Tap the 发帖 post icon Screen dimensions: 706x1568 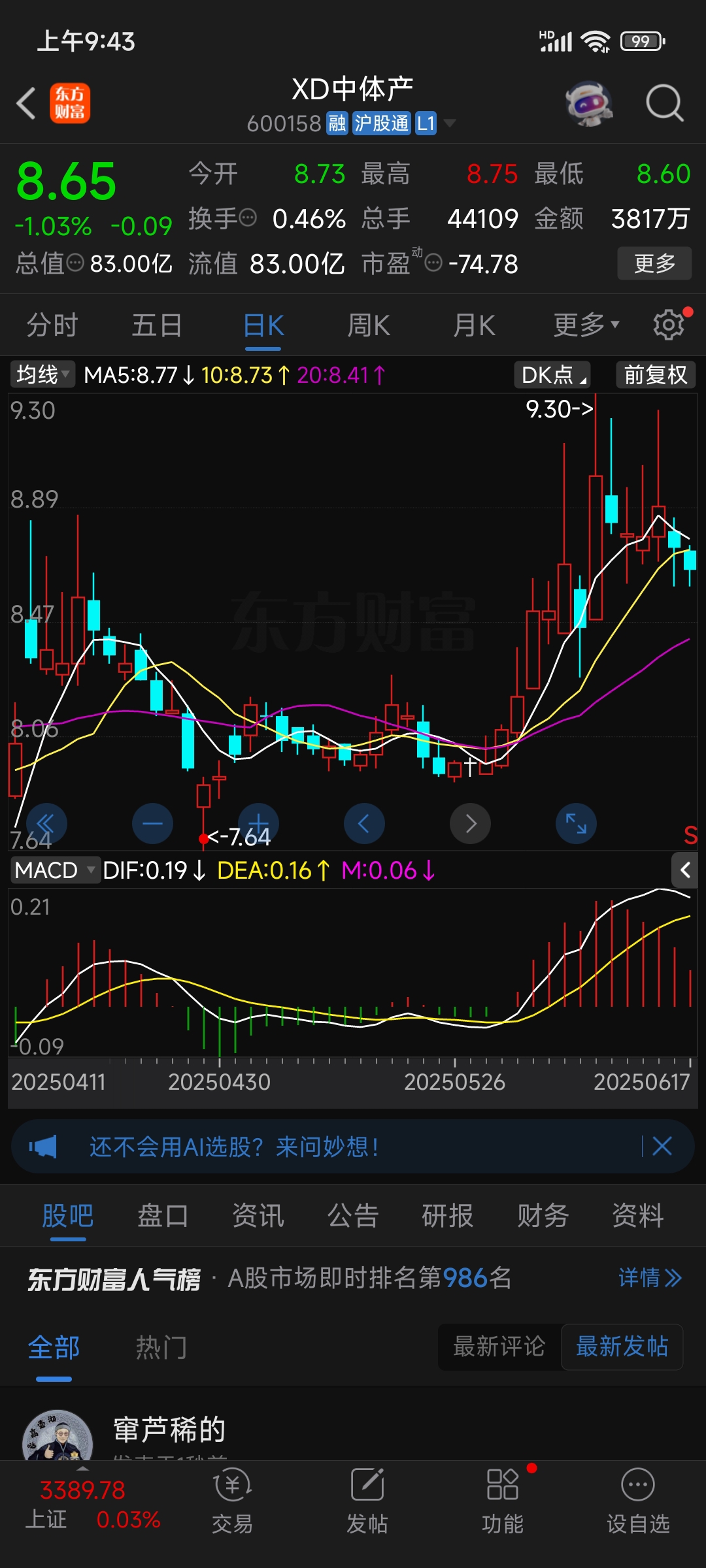point(367,1501)
